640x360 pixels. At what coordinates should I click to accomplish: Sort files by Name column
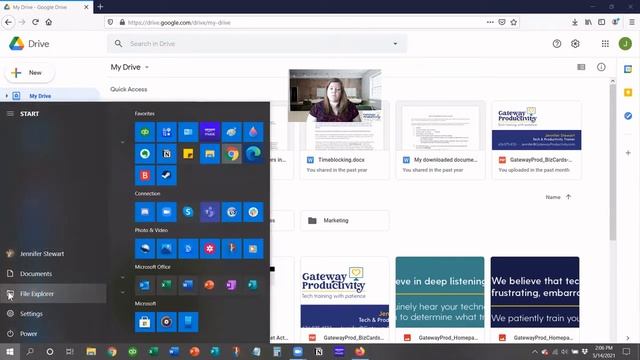coord(553,197)
